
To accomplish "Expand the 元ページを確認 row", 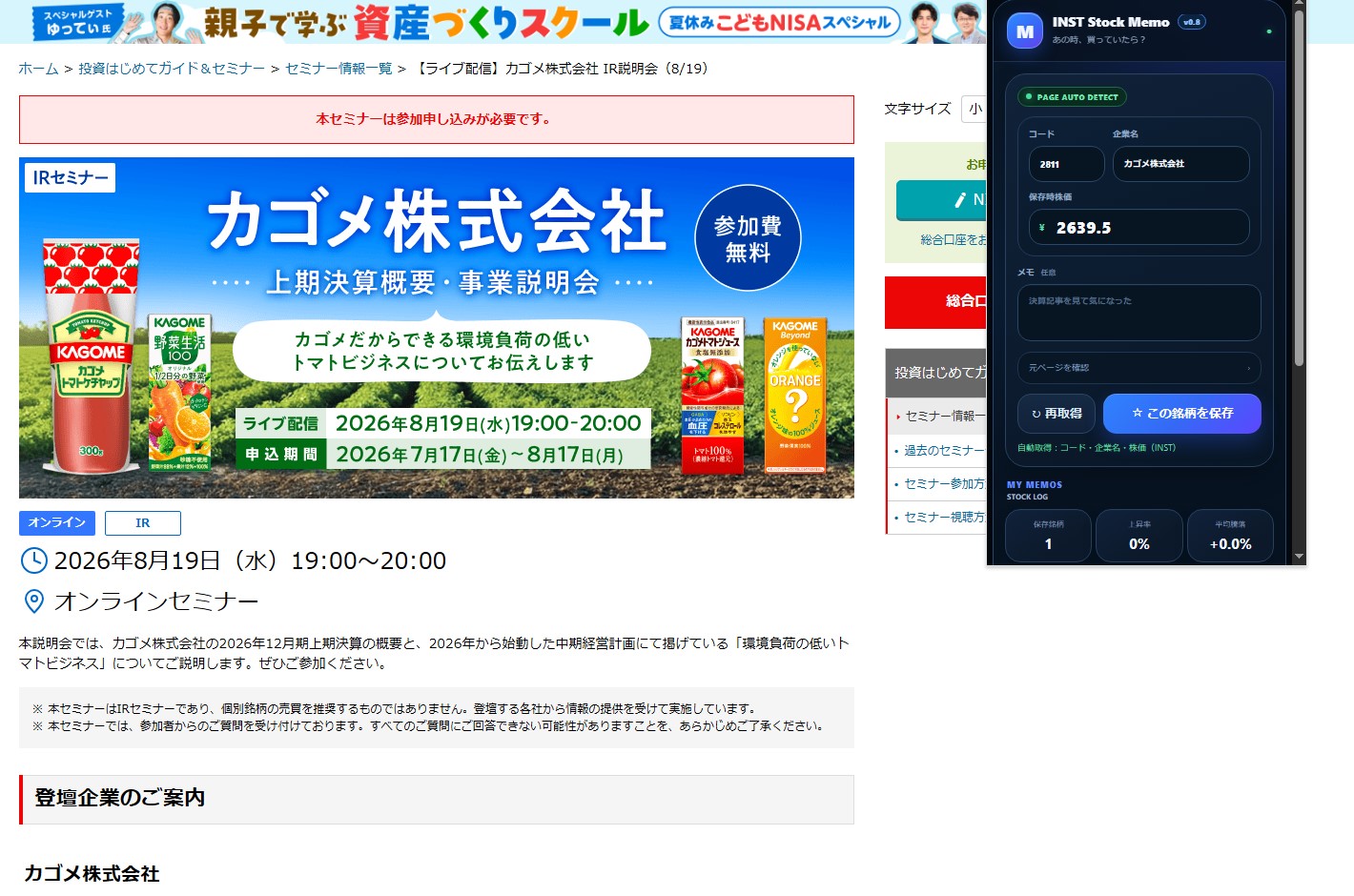I will tap(1139, 368).
